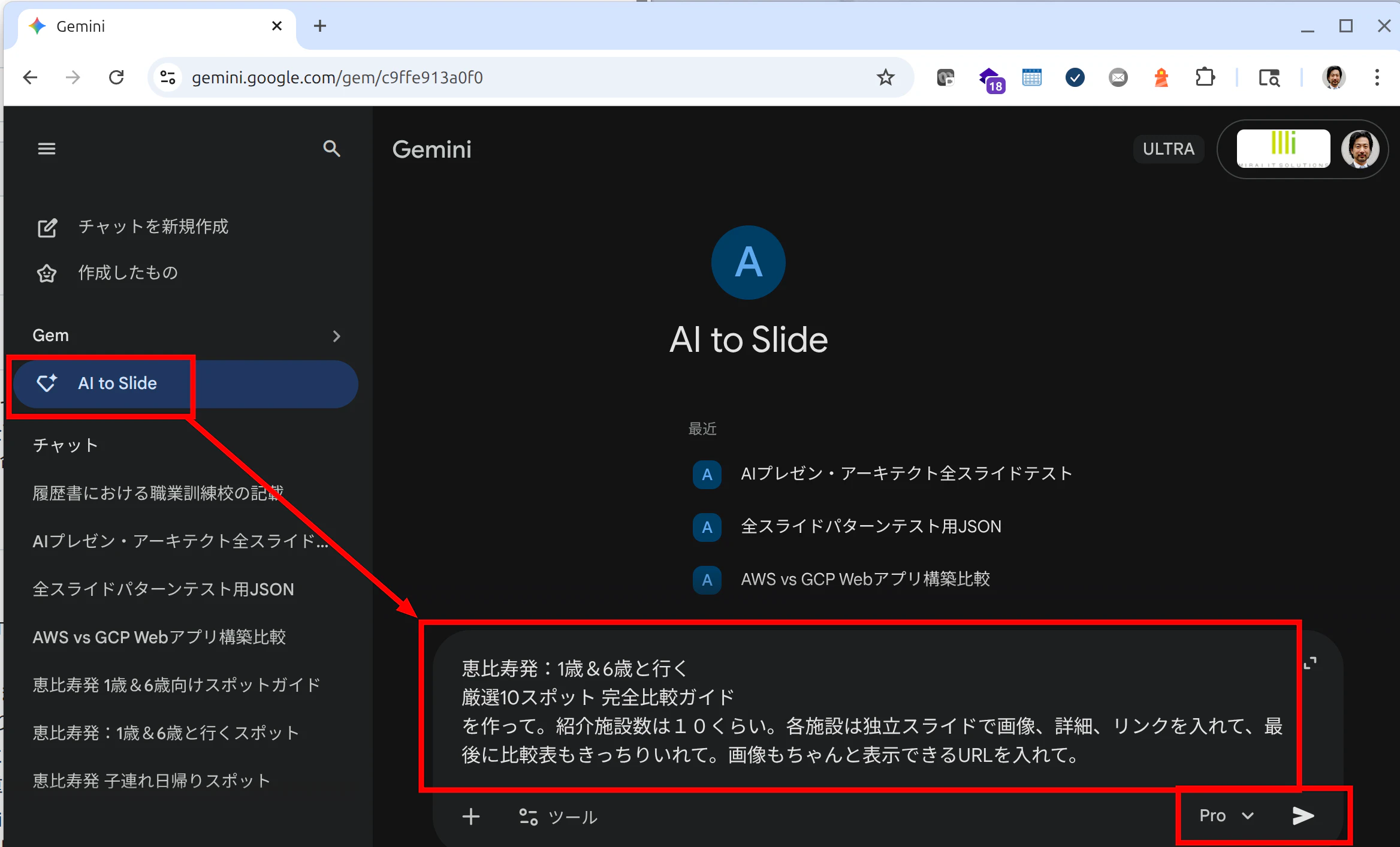1400x847 pixels.
Task: Click the browser forward arrow
Action: click(73, 77)
